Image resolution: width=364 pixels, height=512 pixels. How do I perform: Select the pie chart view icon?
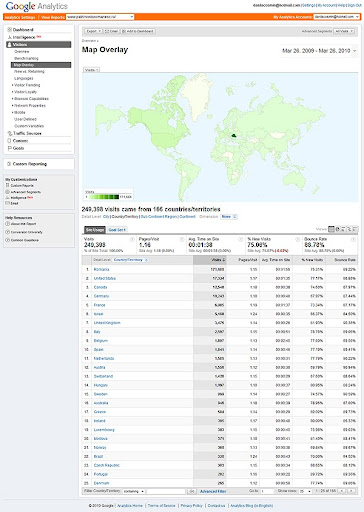point(337,229)
